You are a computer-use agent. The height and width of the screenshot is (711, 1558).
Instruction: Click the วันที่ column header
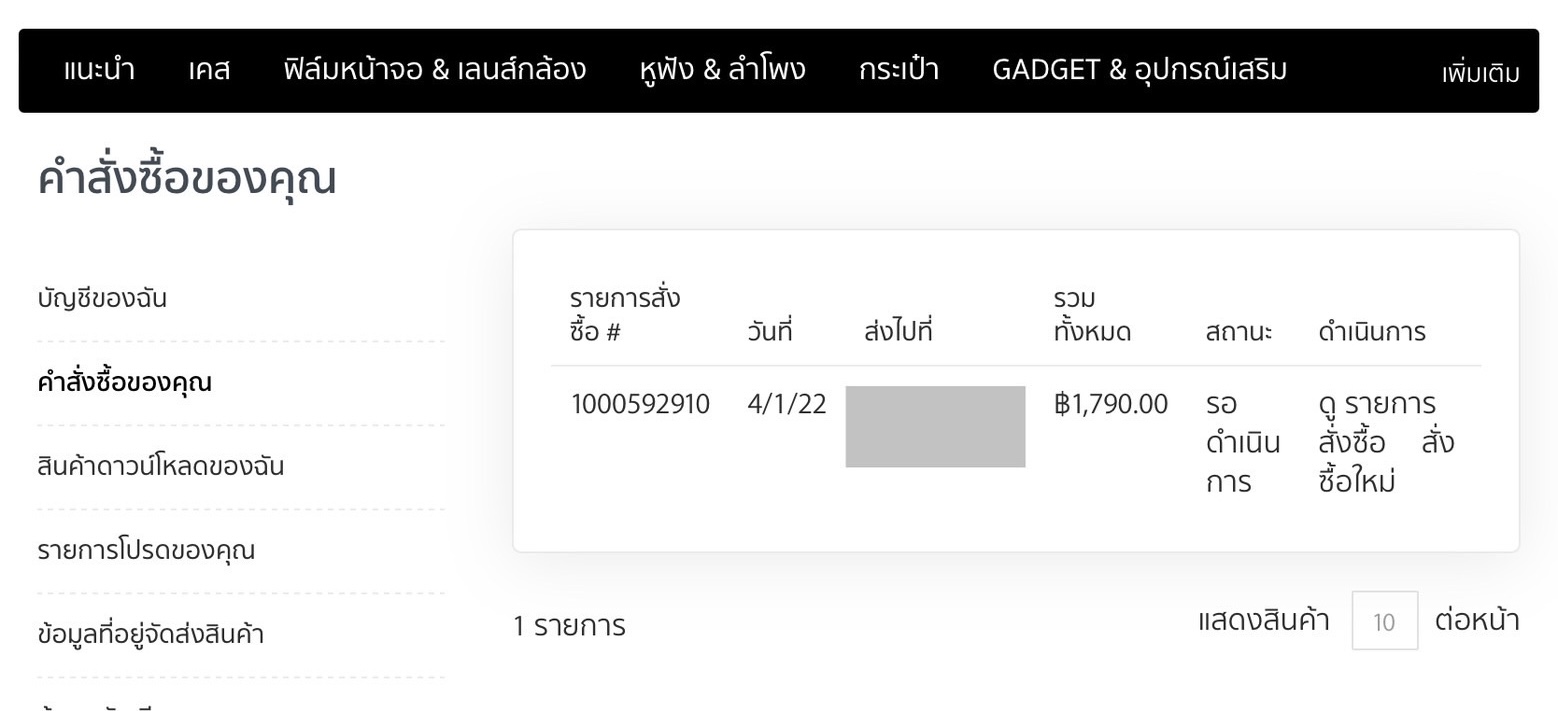point(770,332)
